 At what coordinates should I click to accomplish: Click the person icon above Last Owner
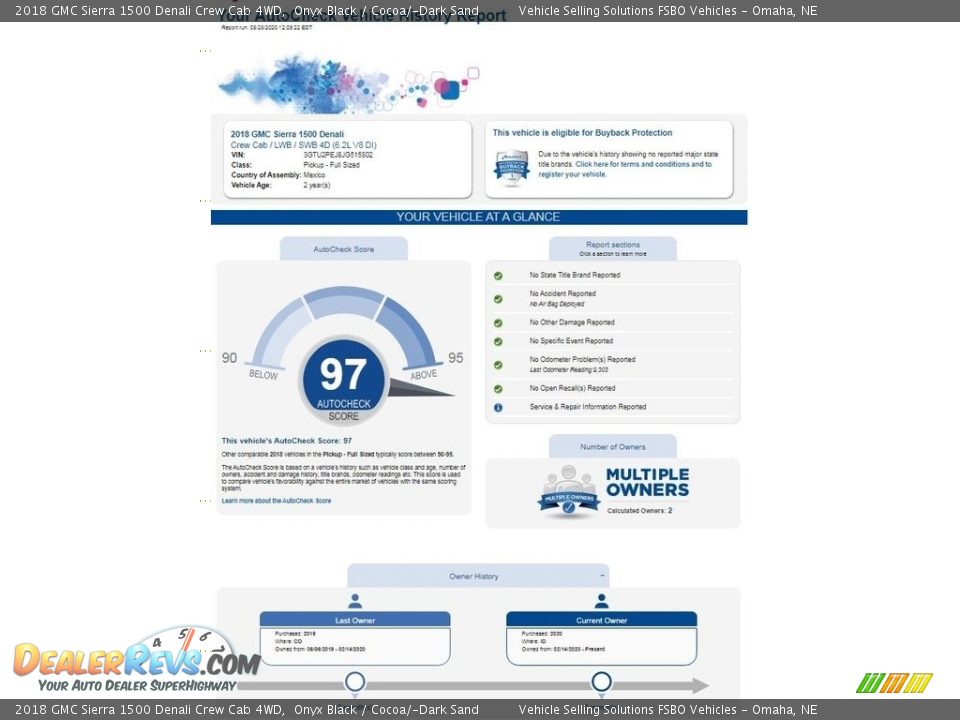(x=355, y=601)
